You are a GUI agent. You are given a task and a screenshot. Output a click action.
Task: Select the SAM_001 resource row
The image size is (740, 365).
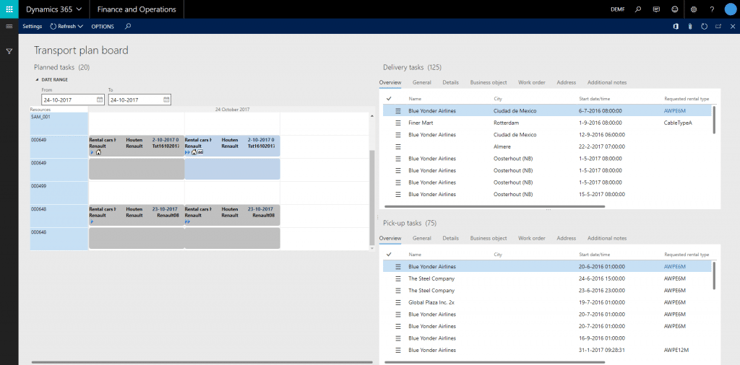click(59, 124)
